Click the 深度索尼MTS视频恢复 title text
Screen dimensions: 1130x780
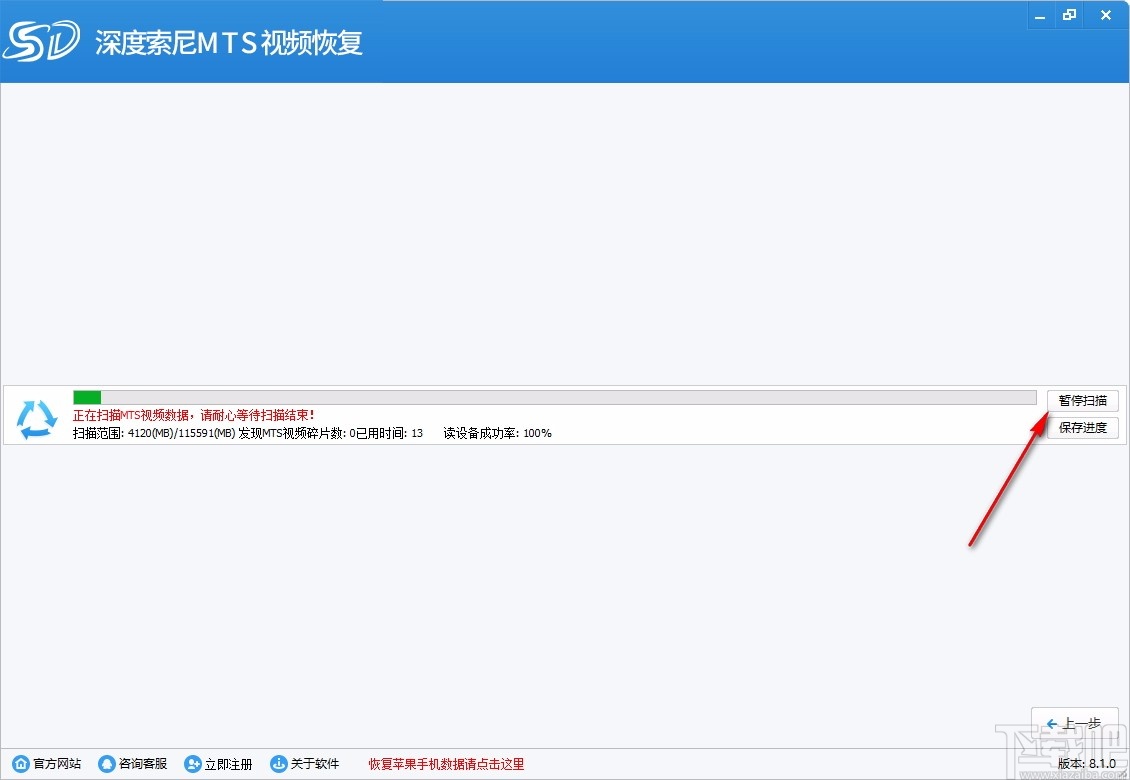pos(230,43)
